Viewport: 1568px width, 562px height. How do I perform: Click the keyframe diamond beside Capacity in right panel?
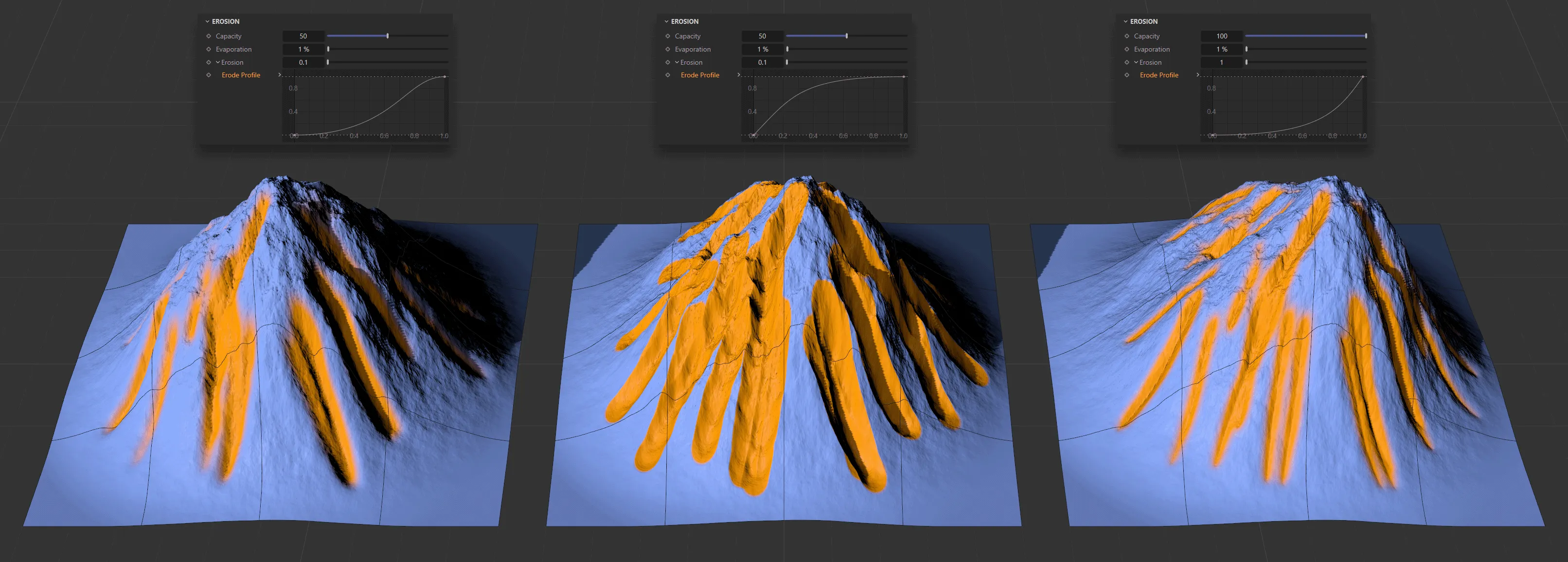point(1127,36)
